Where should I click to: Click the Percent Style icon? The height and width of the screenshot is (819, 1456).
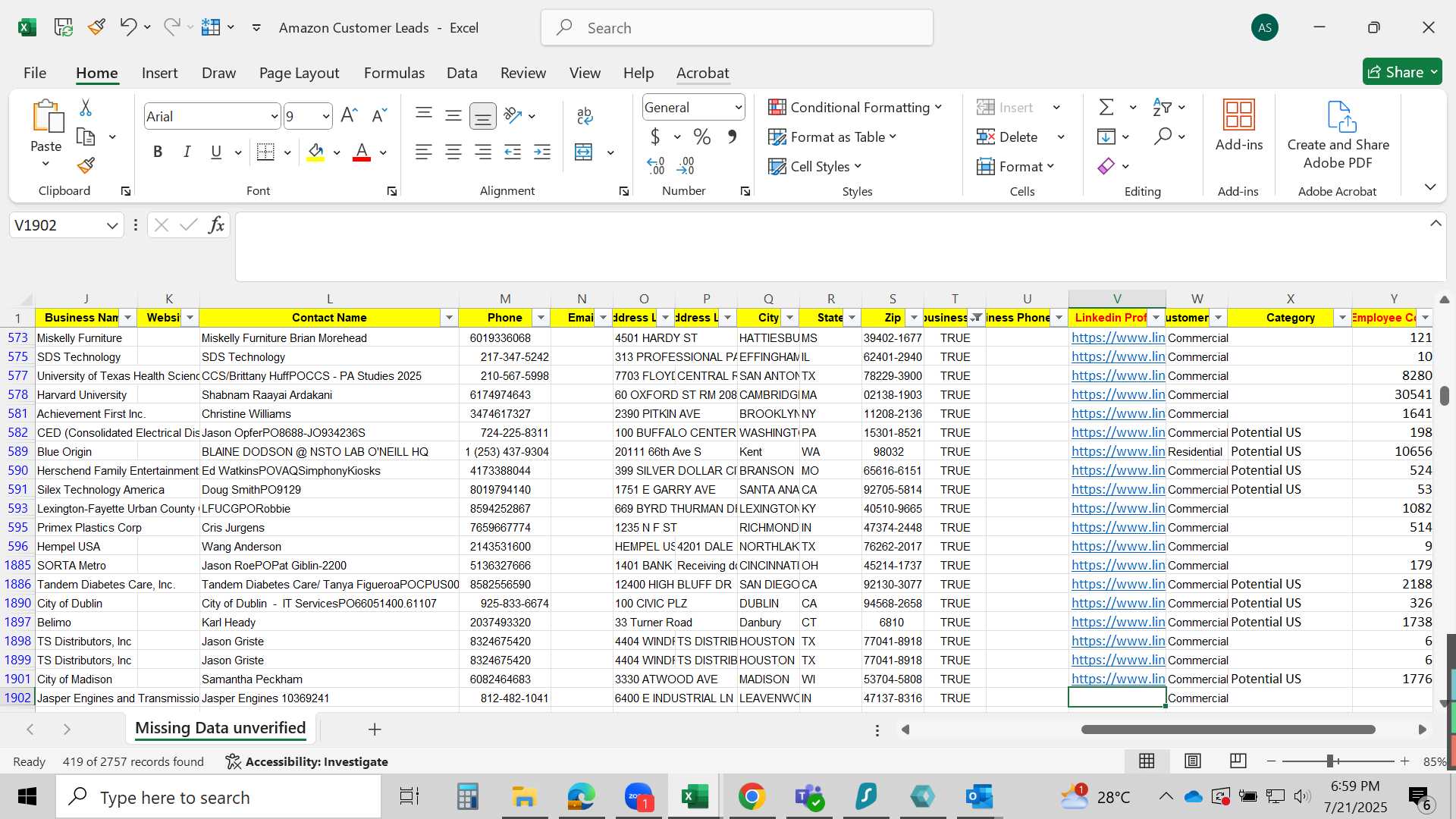tap(702, 136)
